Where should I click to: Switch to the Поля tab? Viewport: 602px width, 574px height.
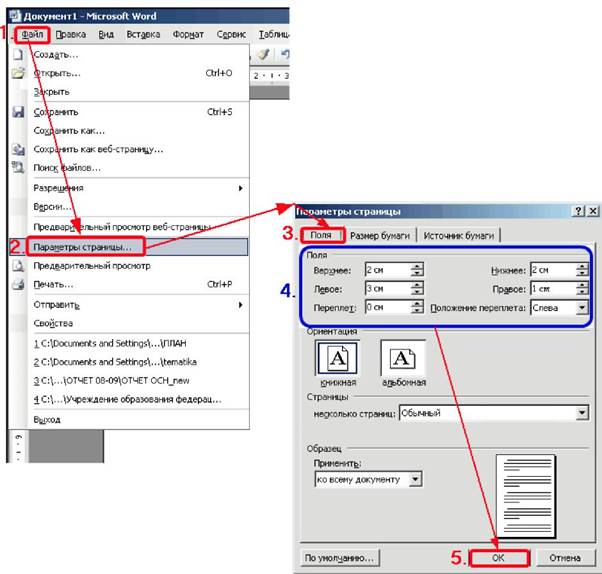pos(321,235)
